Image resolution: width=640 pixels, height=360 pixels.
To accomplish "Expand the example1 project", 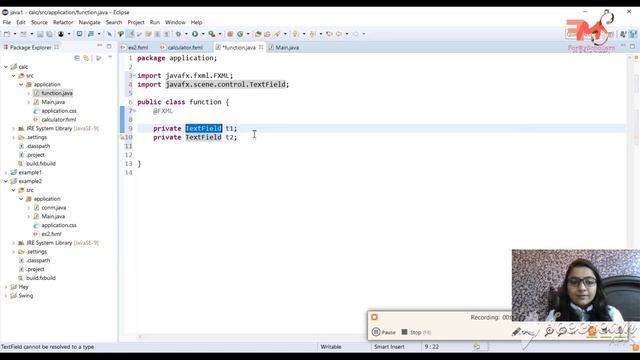I will (x=6, y=173).
